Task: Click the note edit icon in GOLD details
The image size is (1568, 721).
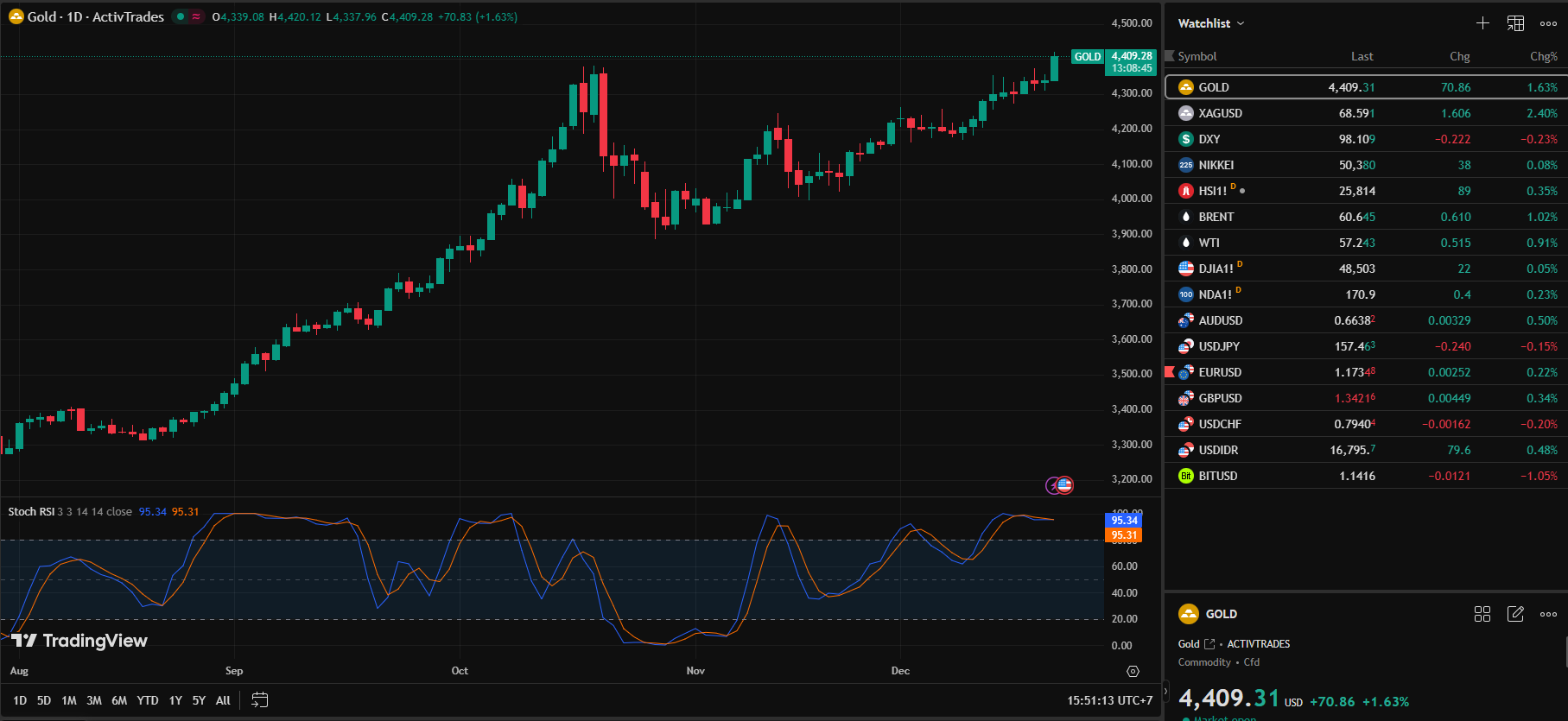Action: tap(1515, 614)
